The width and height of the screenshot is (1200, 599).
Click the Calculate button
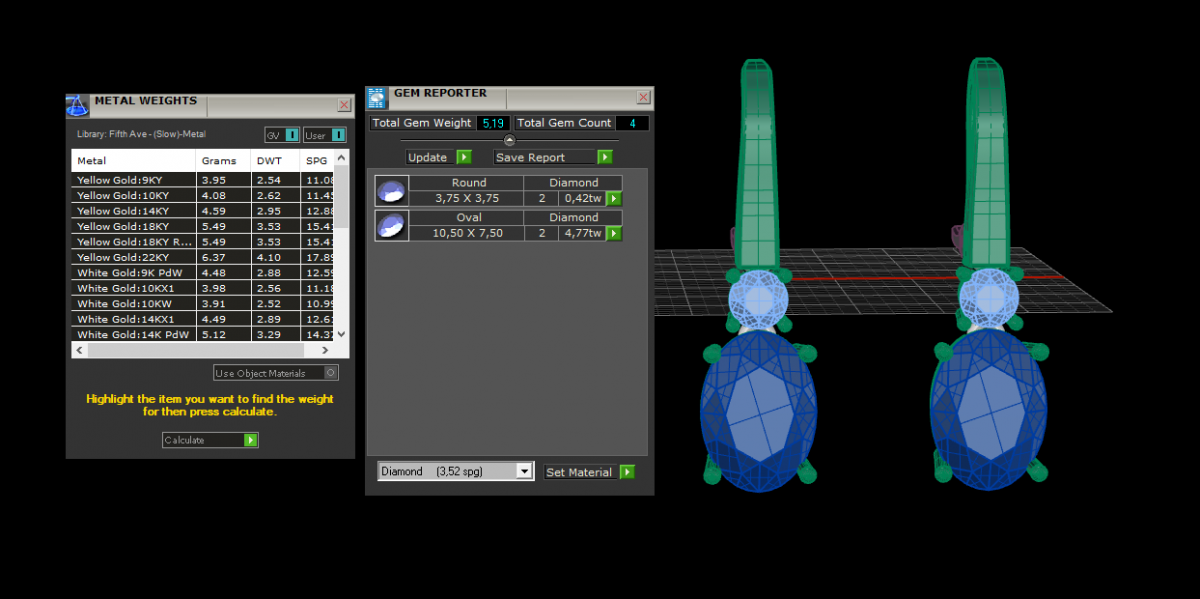pyautogui.click(x=210, y=440)
